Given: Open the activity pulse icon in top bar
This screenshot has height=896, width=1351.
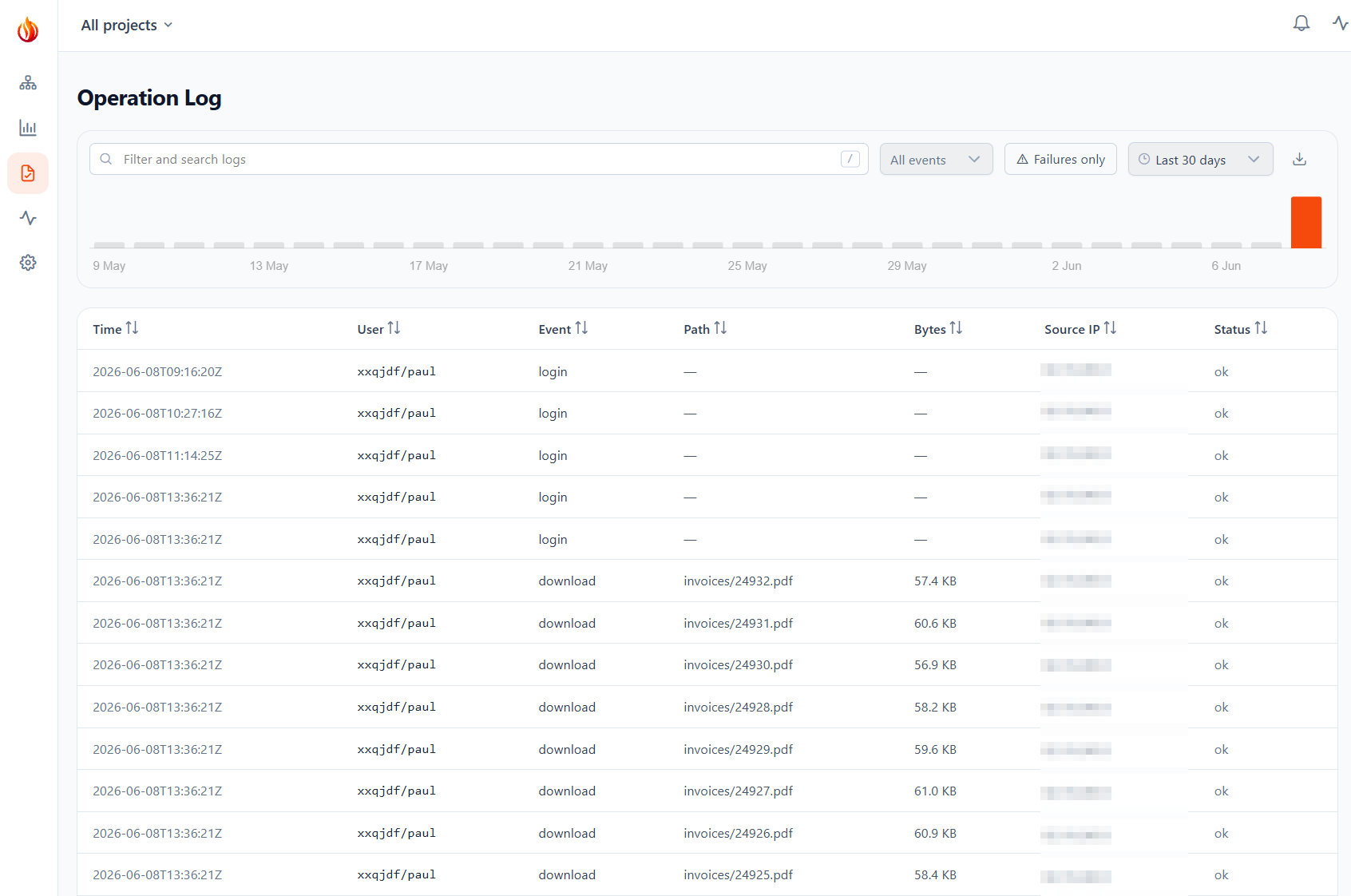Looking at the screenshot, I should [x=1341, y=23].
